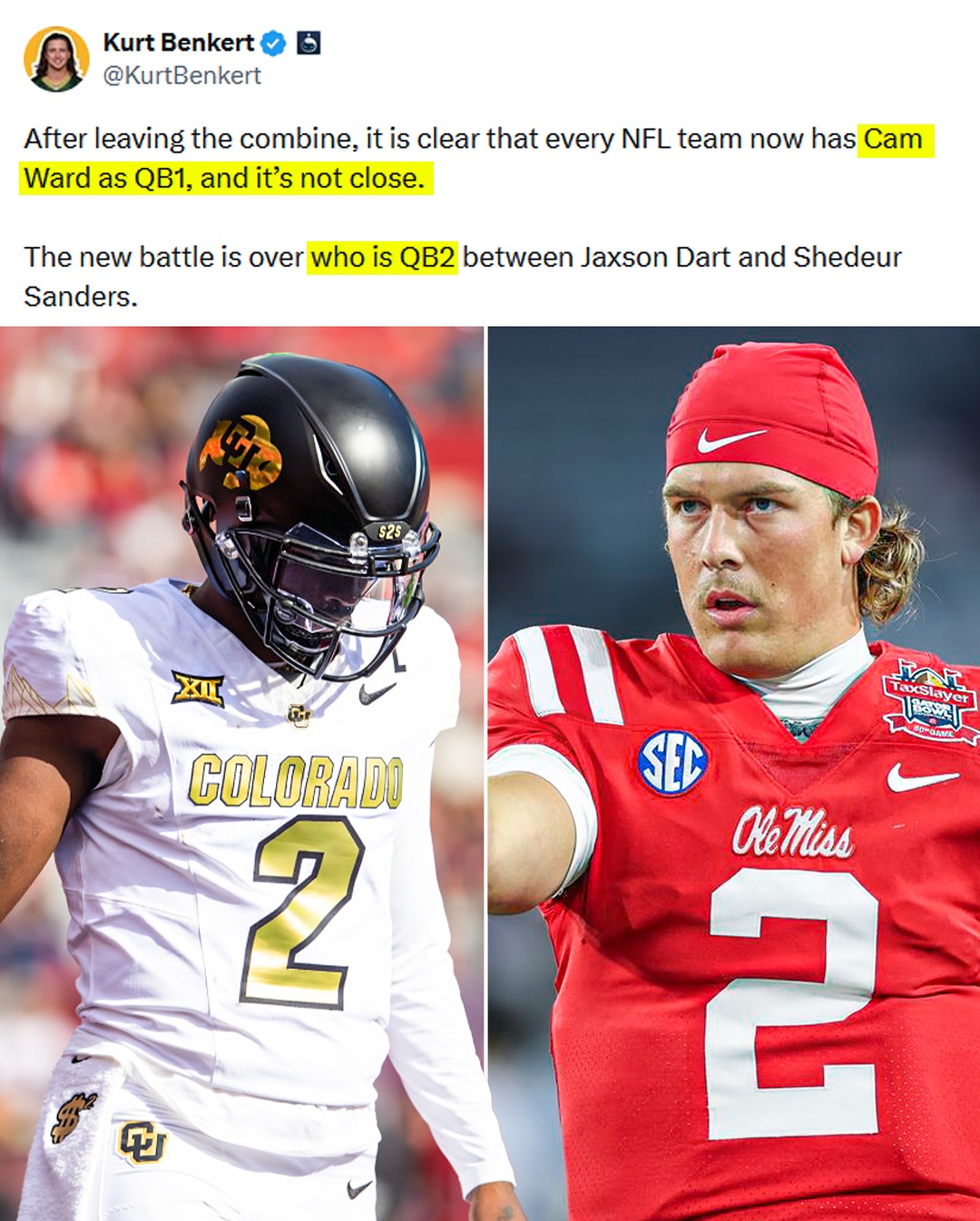Open Kurt Benkert's profile avatar
The width and height of the screenshot is (980, 1221).
tap(56, 59)
